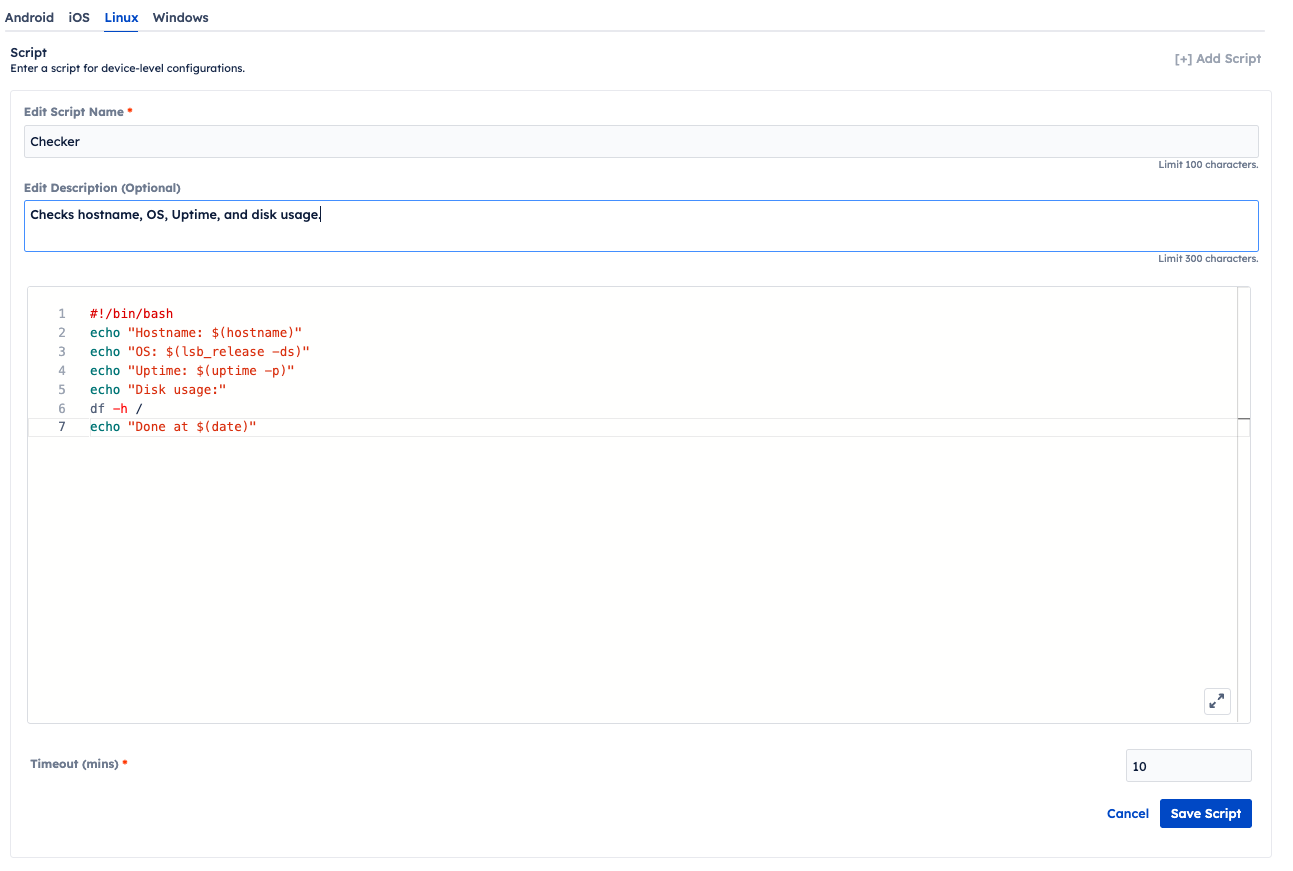Click the Edit Description (Optional) label

click(x=102, y=188)
